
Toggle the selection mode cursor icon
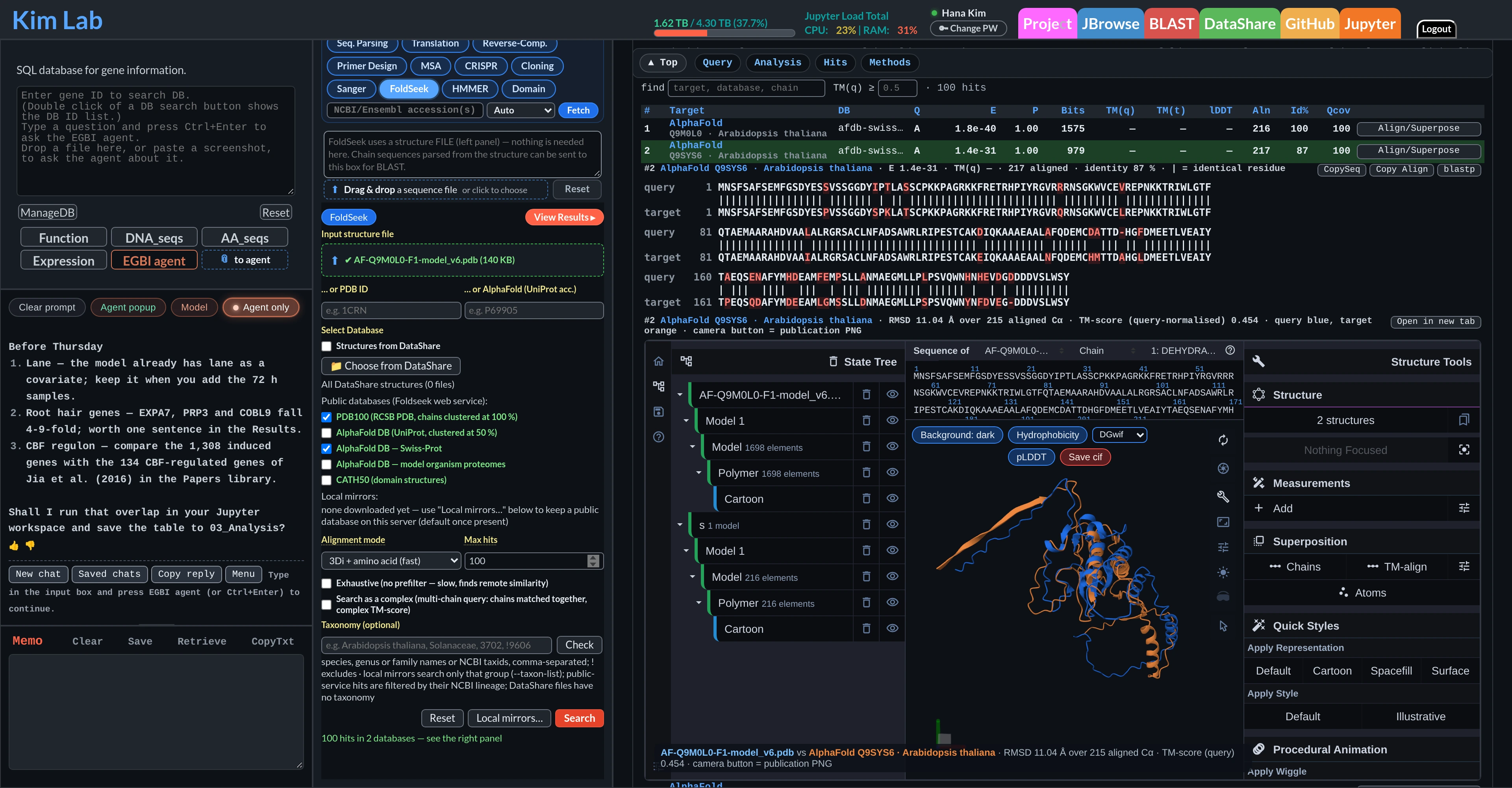point(1223,626)
